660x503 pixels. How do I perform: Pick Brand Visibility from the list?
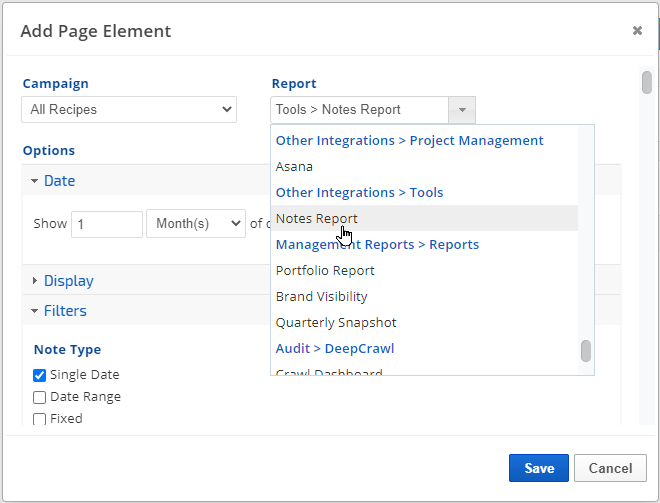point(321,296)
